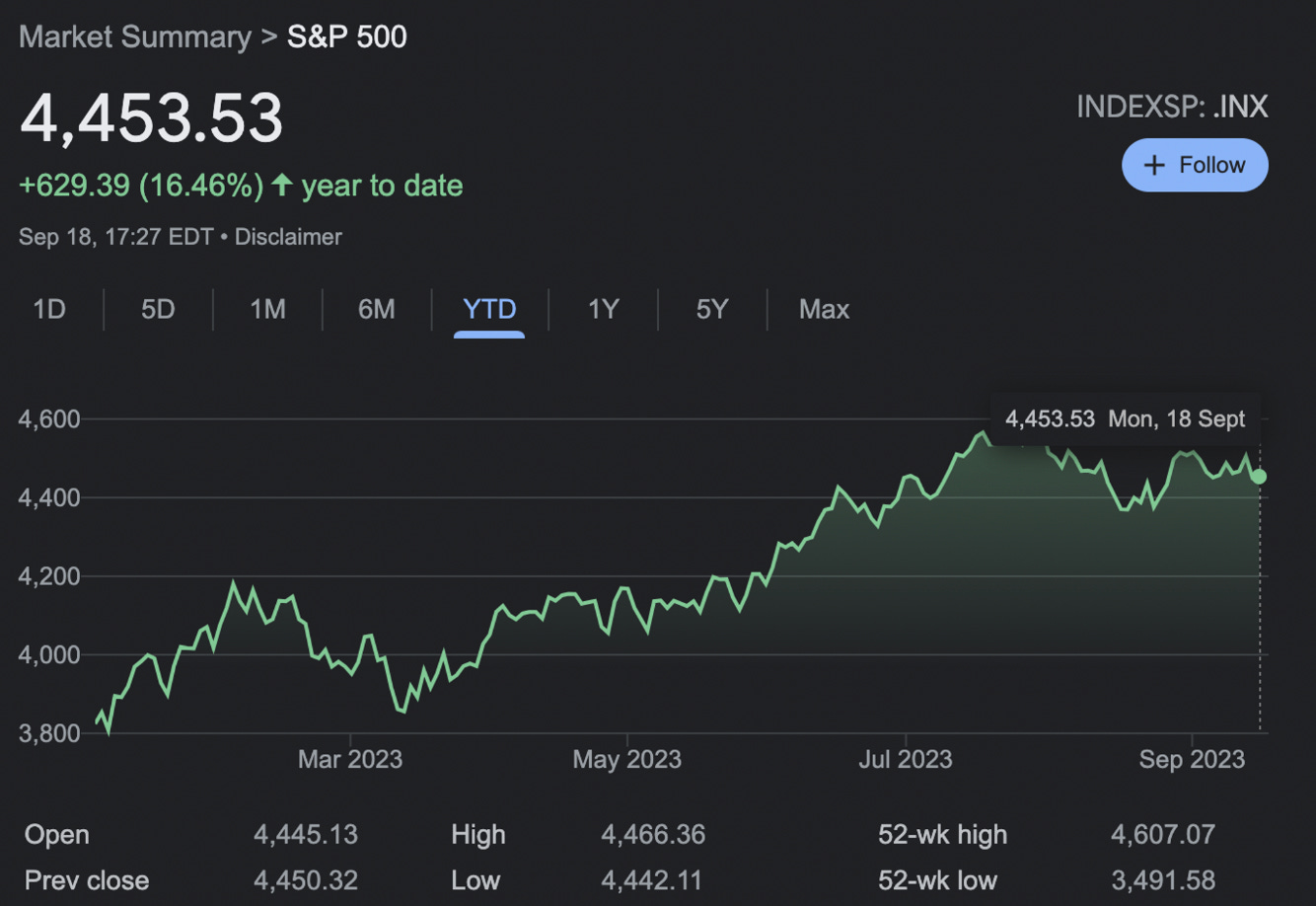1316x906 pixels.
Task: Click the Jul 2023 axis label
Action: 906,759
